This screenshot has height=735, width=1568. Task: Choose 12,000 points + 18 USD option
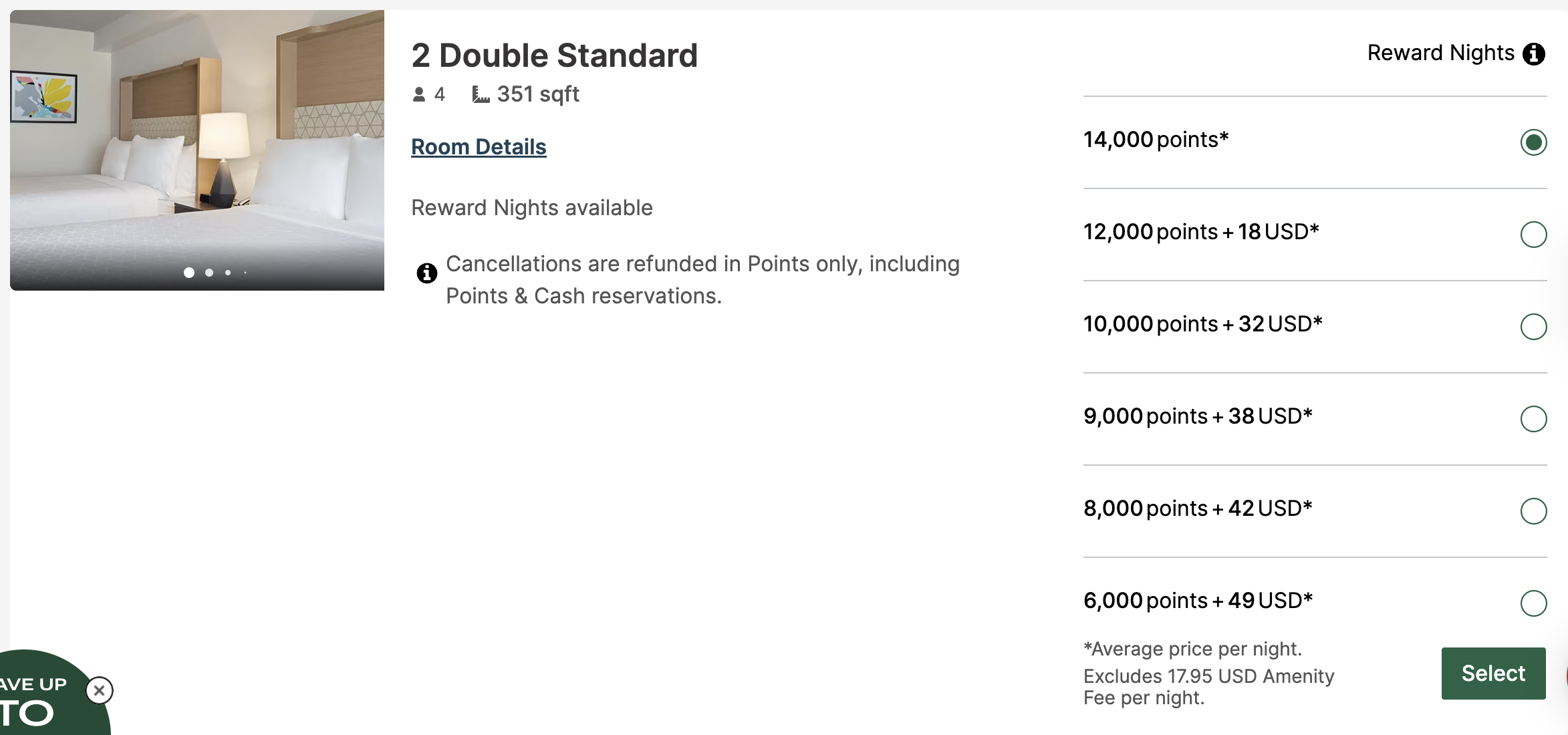[1533, 235]
